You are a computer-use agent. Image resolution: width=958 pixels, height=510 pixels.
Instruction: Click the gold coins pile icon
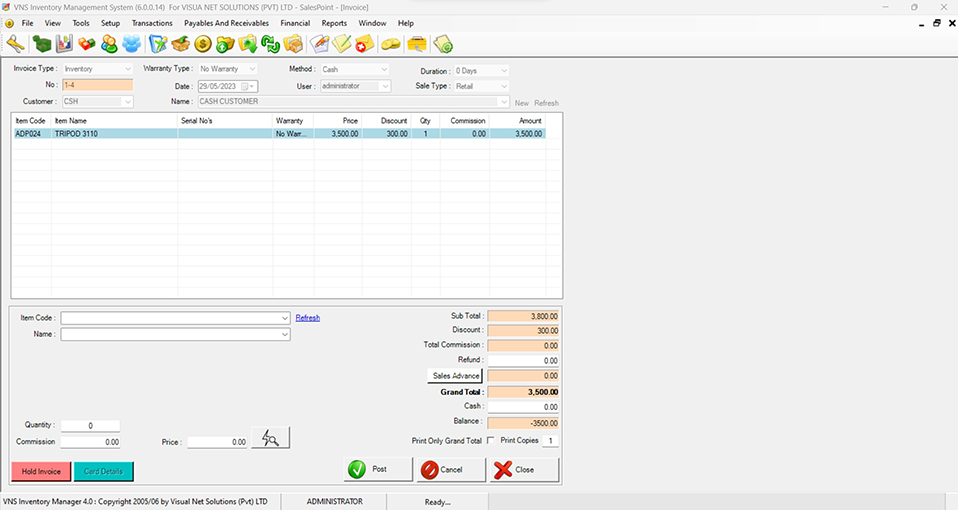pos(390,44)
